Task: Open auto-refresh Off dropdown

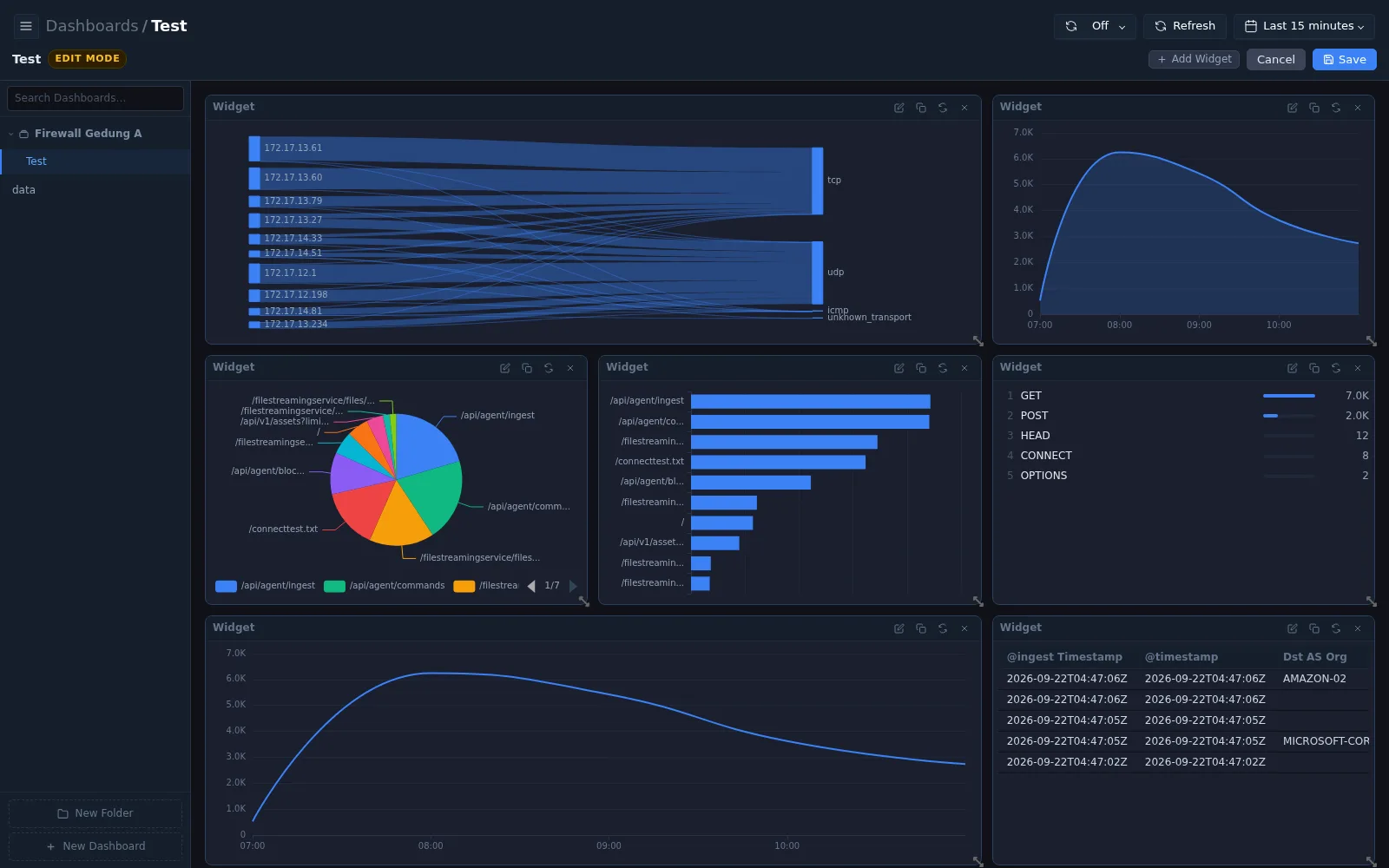Action: click(1096, 26)
